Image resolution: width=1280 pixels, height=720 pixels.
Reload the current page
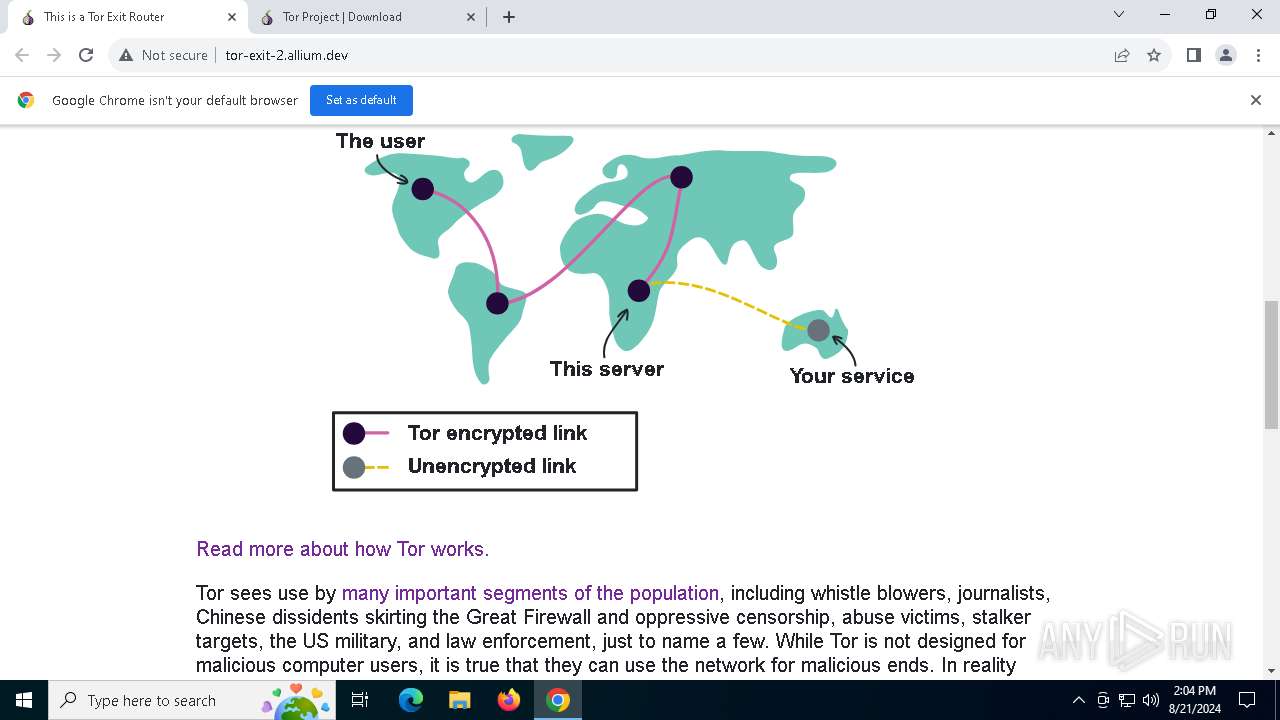point(86,55)
